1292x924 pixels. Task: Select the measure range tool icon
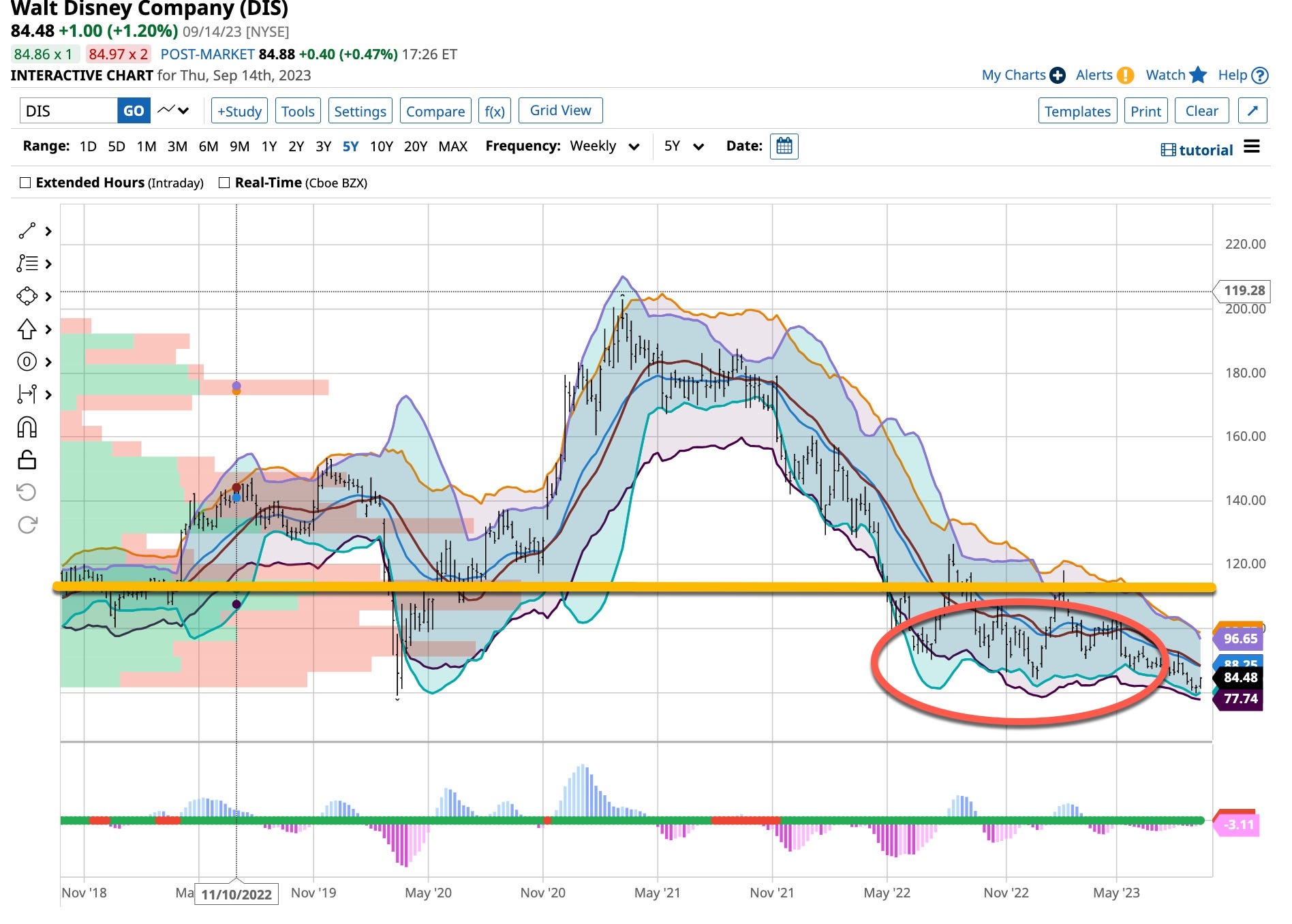click(x=27, y=394)
